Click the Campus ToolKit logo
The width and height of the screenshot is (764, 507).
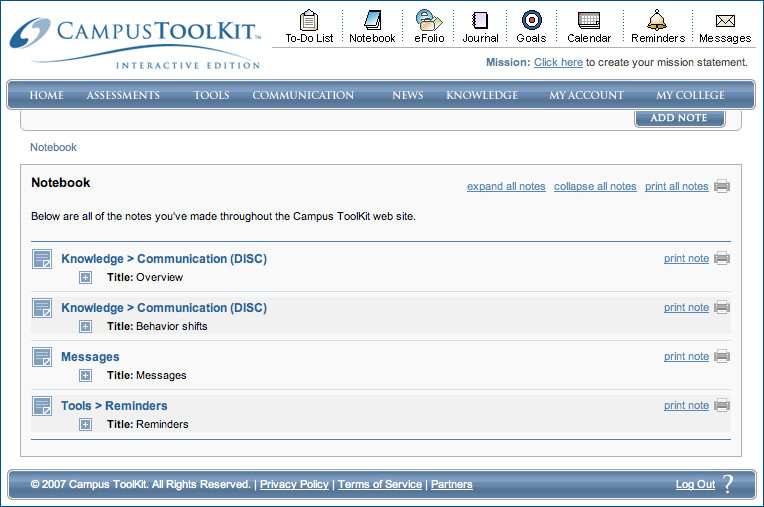click(135, 42)
